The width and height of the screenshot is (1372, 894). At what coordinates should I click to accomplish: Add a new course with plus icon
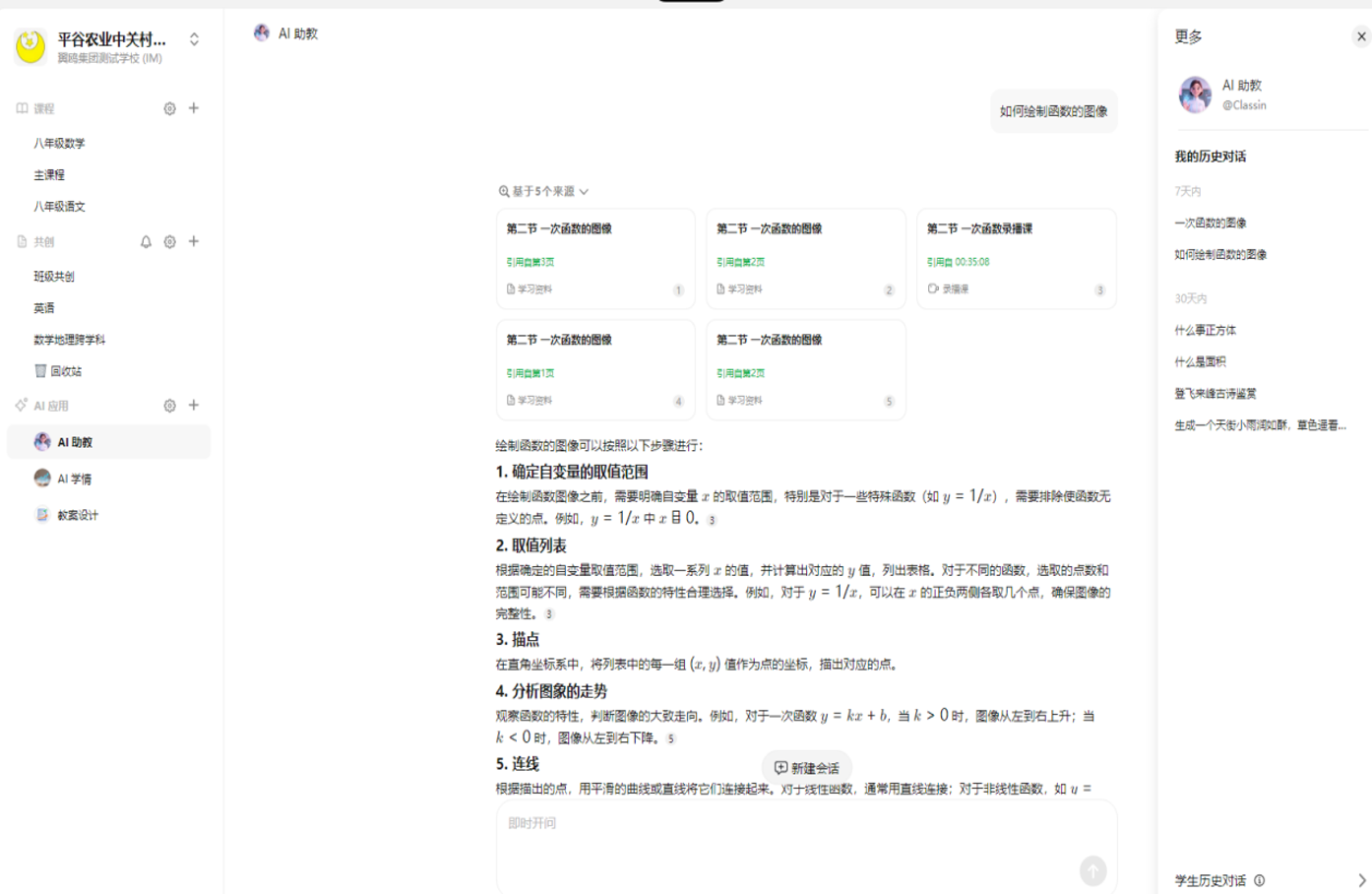tap(194, 108)
